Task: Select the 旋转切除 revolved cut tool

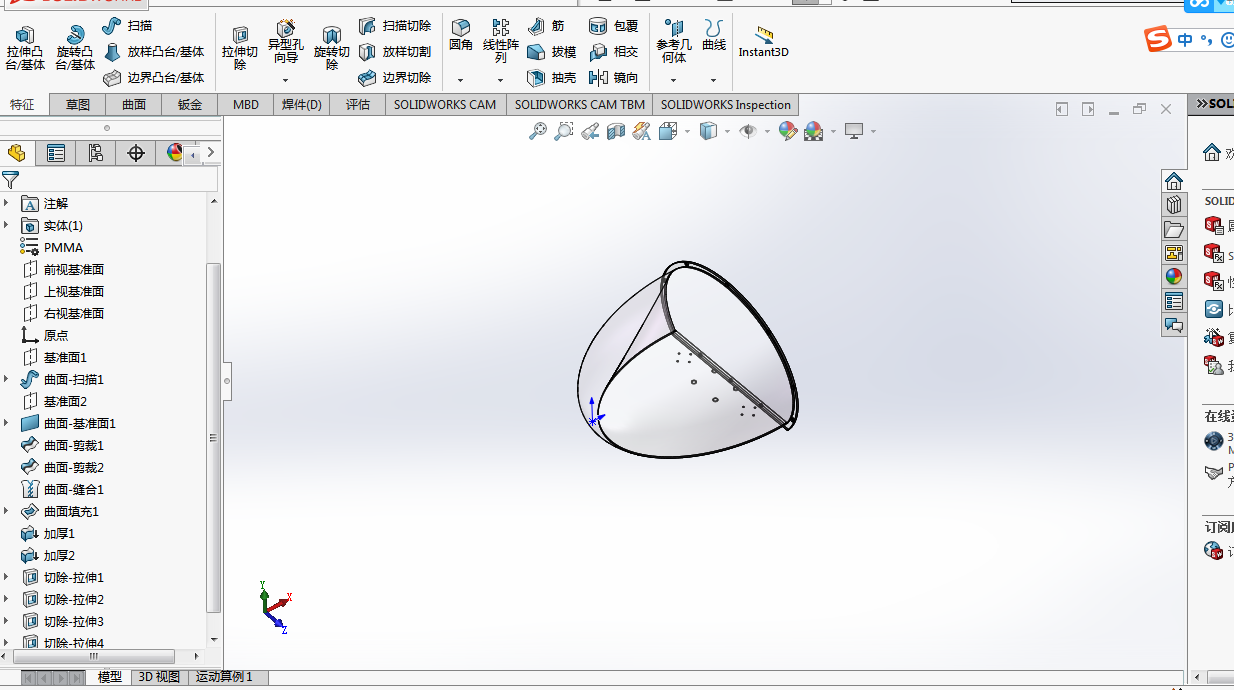Action: click(332, 48)
